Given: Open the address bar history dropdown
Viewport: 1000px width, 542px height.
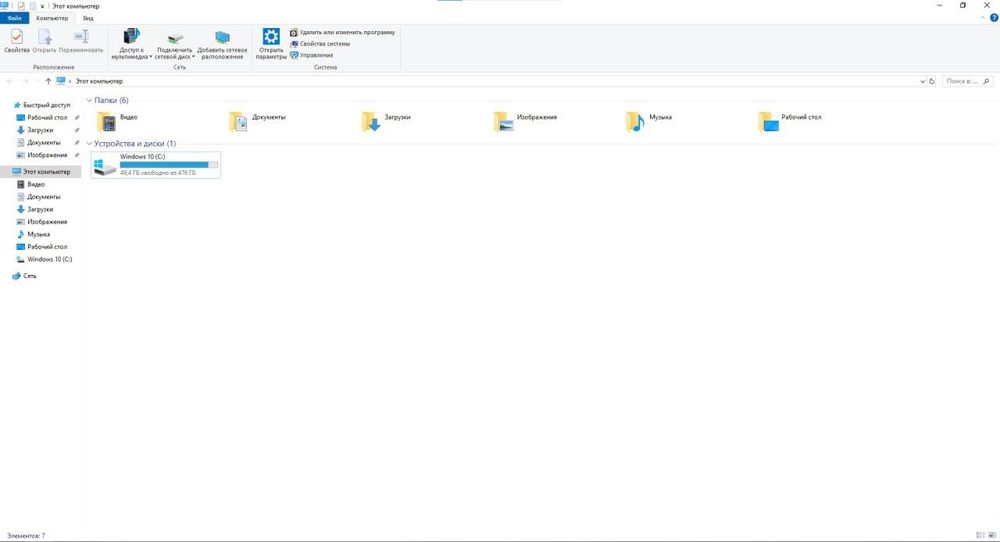Looking at the screenshot, I should (922, 82).
